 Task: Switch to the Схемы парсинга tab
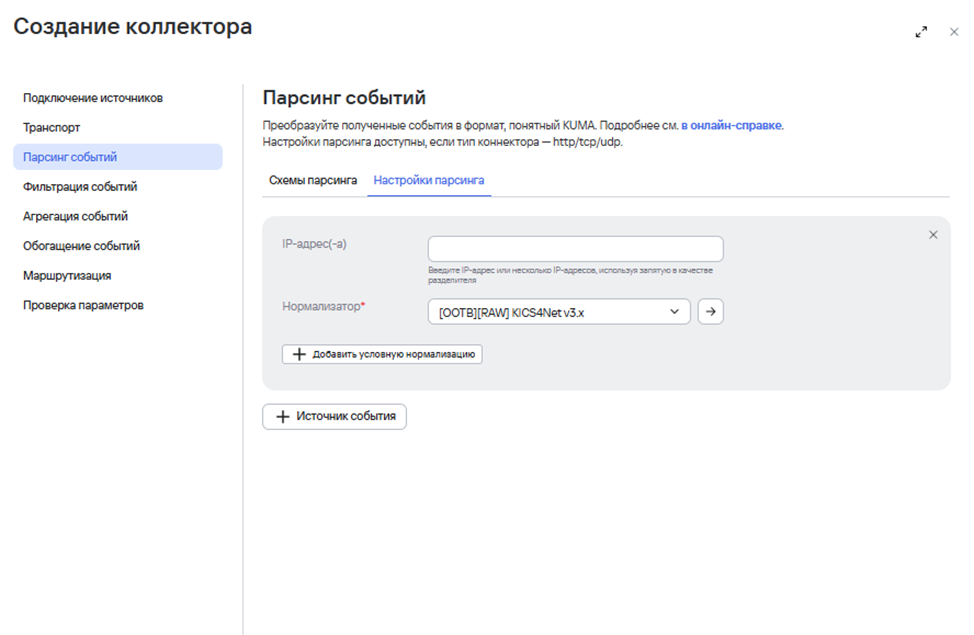[311, 180]
